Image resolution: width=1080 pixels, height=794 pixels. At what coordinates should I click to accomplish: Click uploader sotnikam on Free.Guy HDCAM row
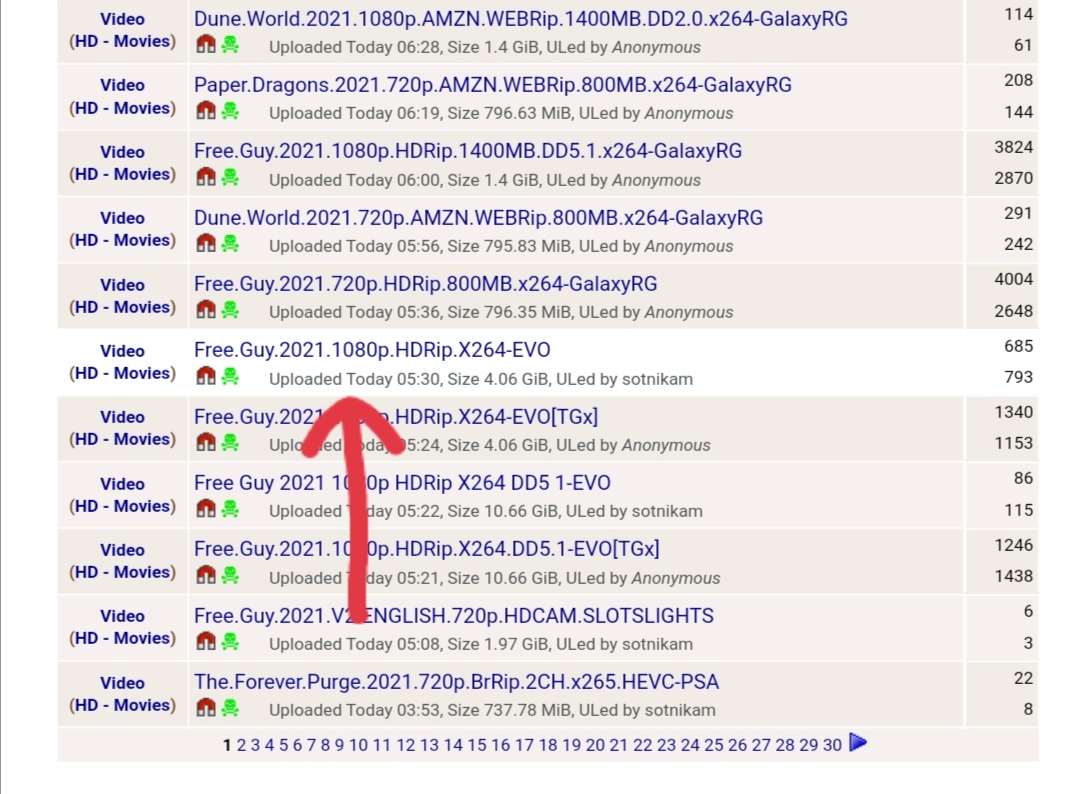pos(658,644)
